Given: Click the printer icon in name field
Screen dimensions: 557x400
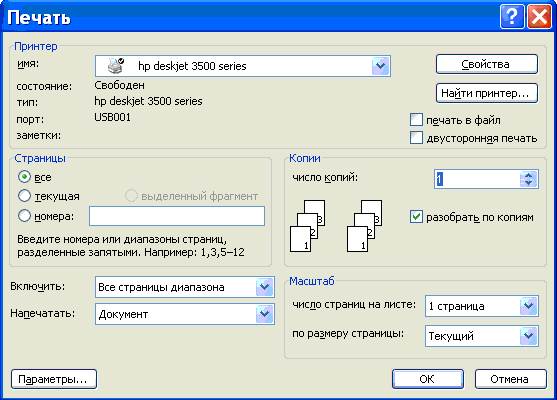Looking at the screenshot, I should 116,66.
